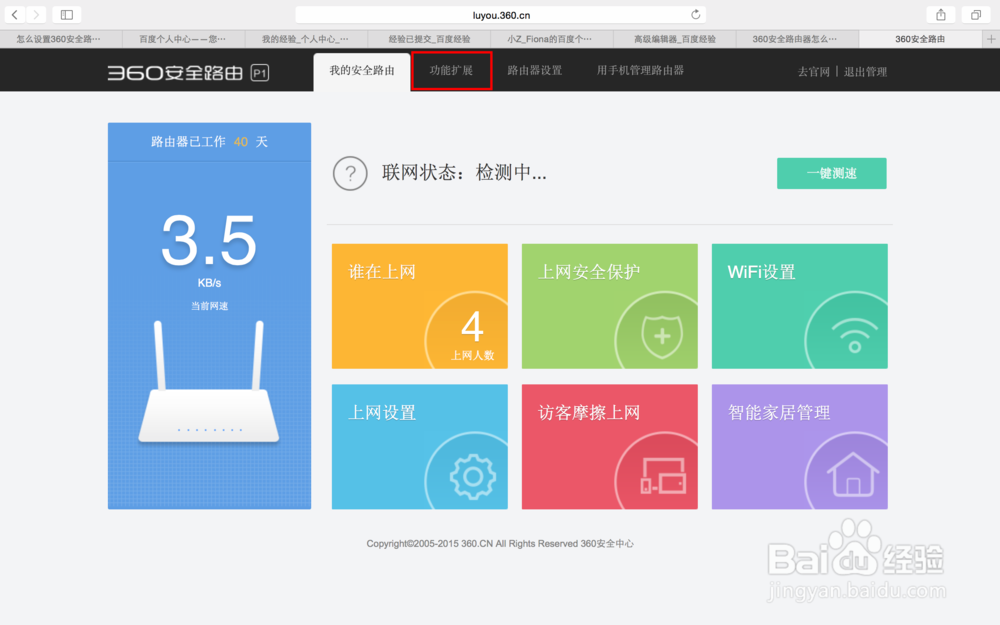Select the 360安全路由 browser tab

(x=920, y=39)
